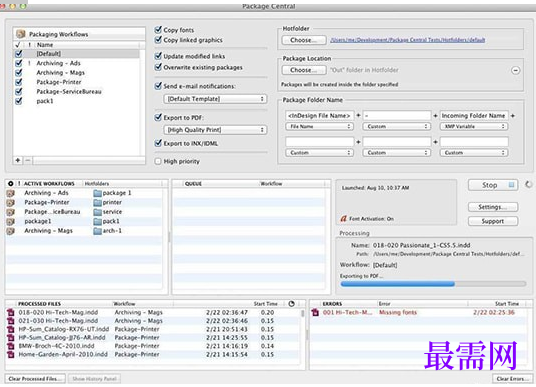The height and width of the screenshot is (387, 536).
Task: Click workflow icon beside Archiving - Mags active row
Action: 11,231
